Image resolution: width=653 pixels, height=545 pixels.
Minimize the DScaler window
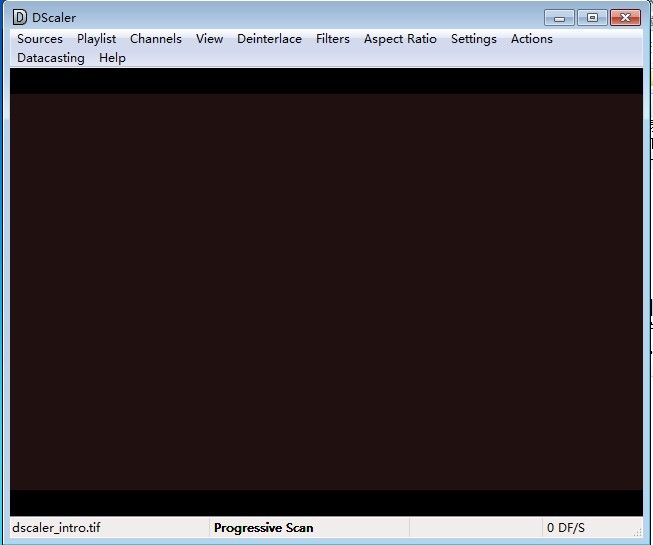(560, 17)
